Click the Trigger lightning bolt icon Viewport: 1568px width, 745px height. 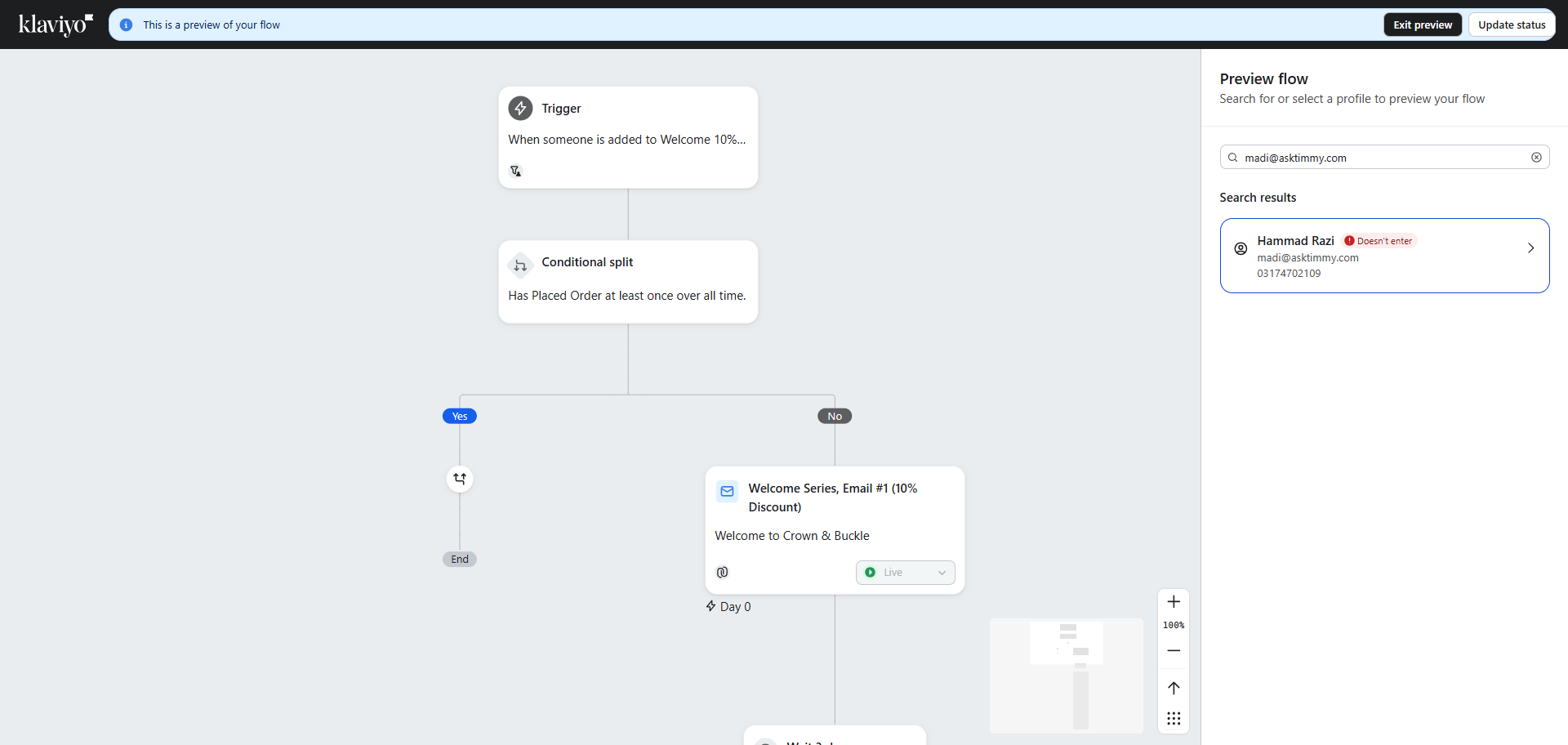[x=520, y=108]
